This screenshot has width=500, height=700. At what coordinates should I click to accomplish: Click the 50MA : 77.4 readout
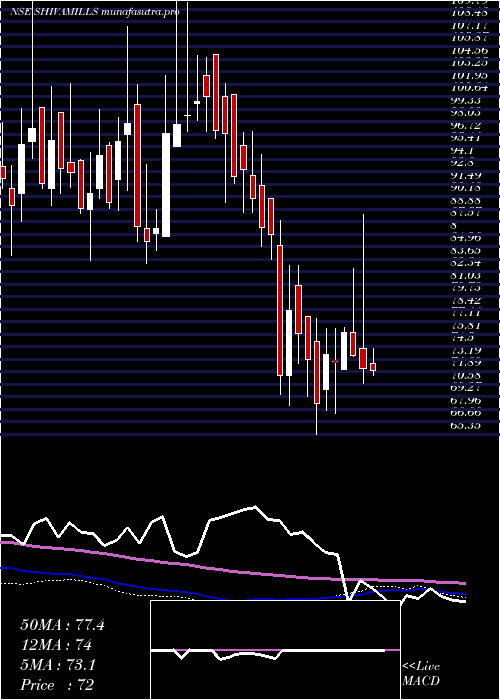[x=62, y=625]
